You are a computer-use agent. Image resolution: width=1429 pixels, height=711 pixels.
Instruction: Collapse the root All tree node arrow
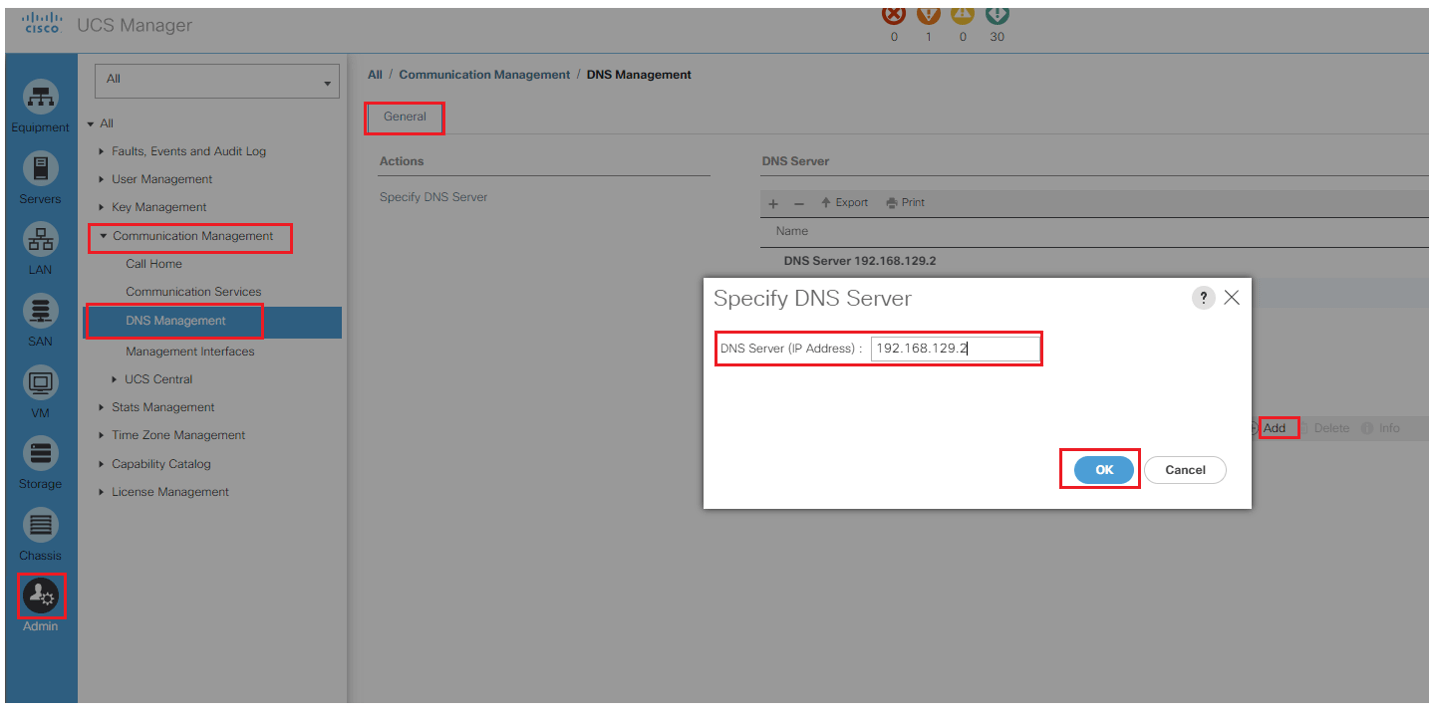(x=91, y=124)
